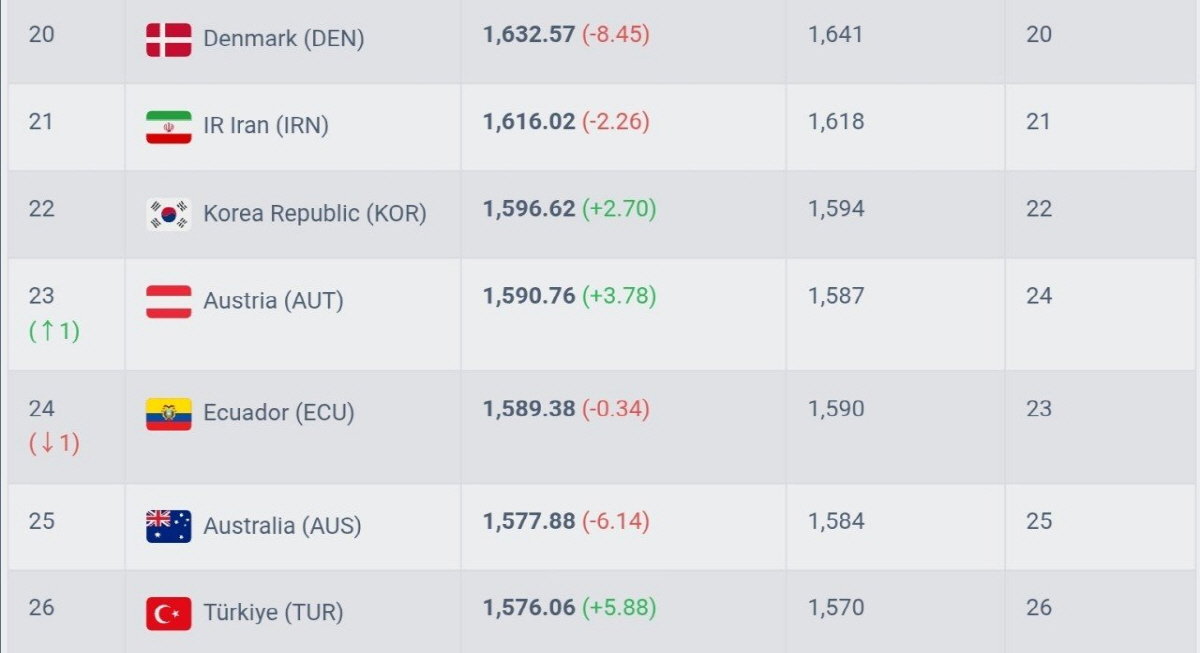Open the Austria (AUT) team link
Screen dimensions: 1200x653
273,300
